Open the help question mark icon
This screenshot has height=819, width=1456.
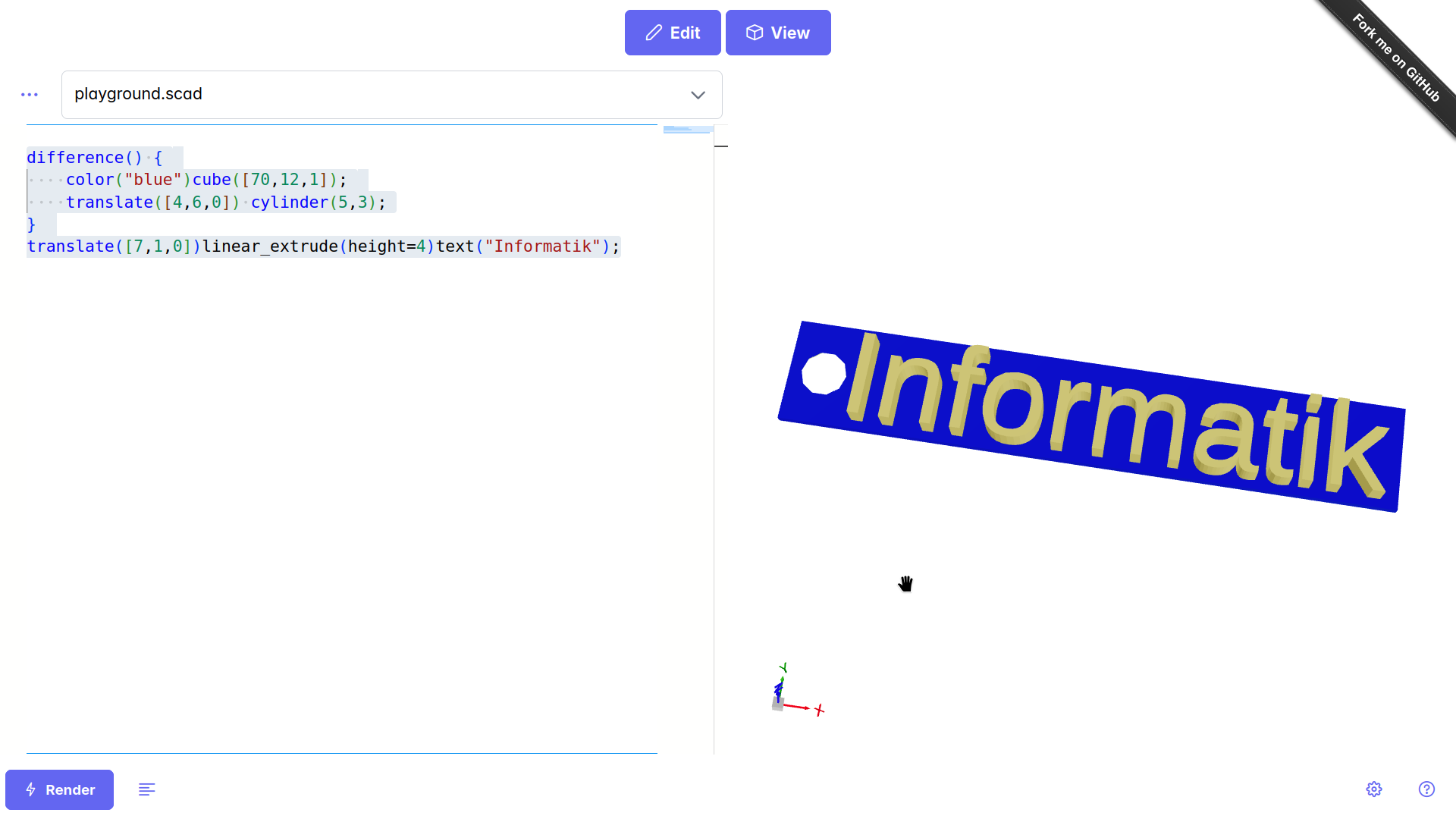pos(1426,789)
